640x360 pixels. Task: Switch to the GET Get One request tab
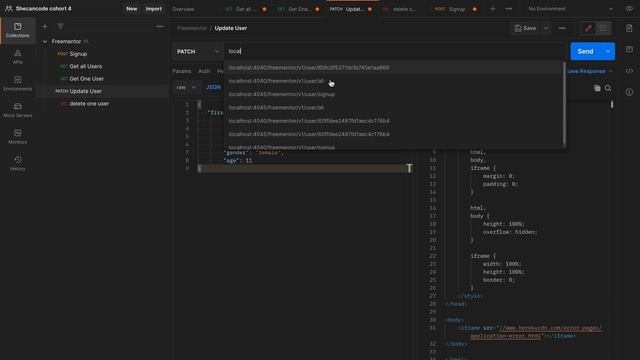(298, 9)
